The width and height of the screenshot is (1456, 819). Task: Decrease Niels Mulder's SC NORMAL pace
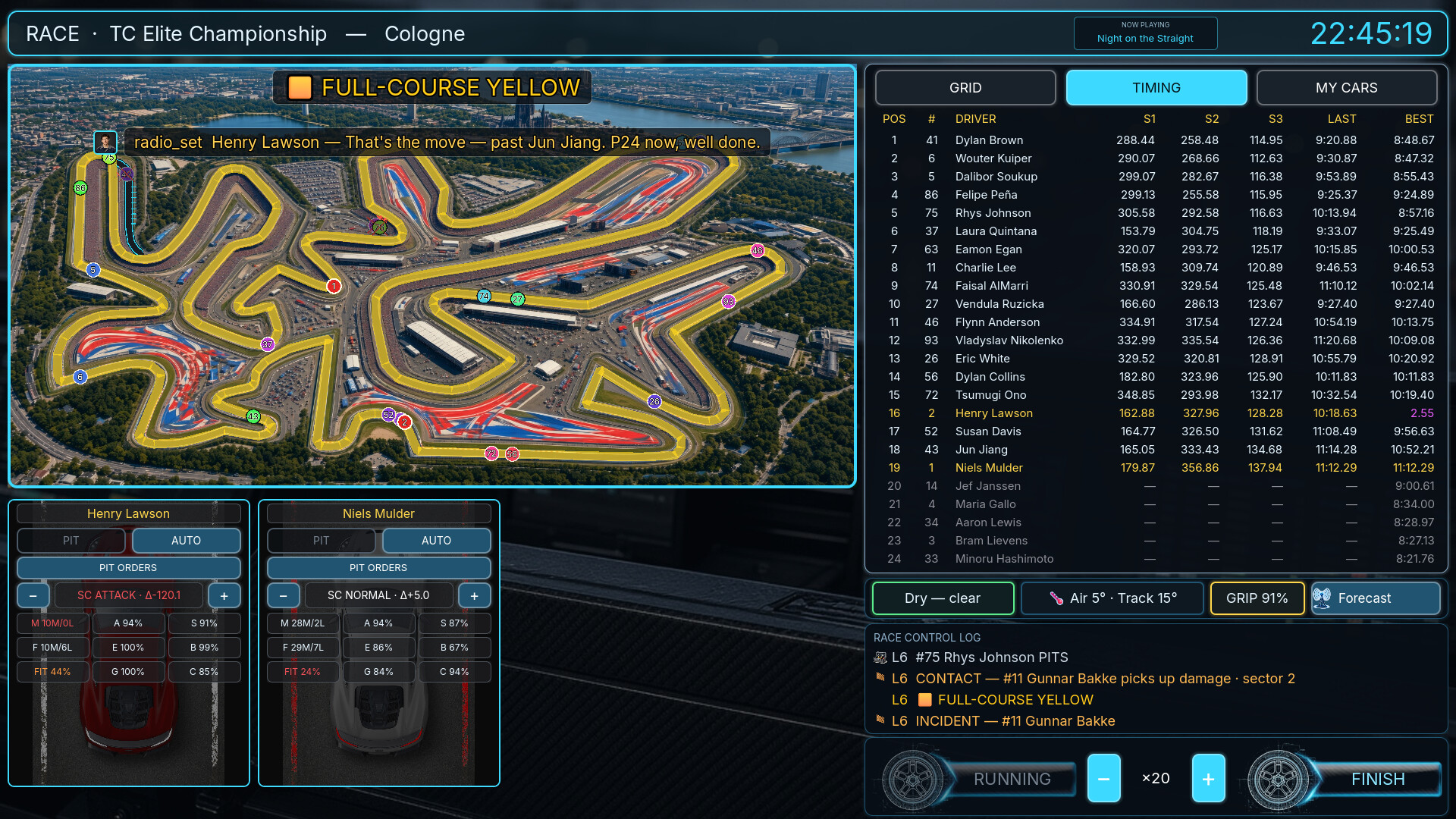point(284,595)
